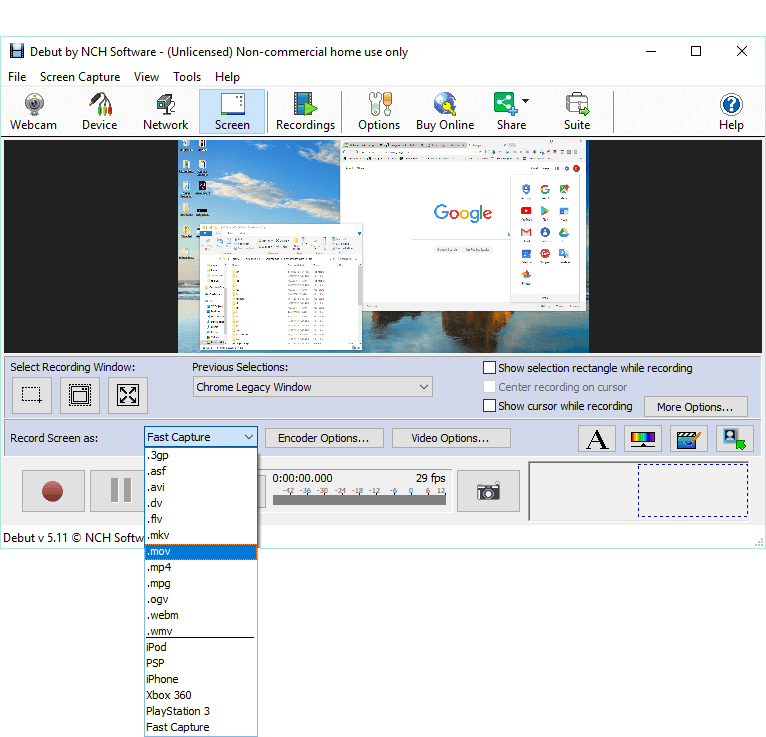Select .ogv format from list
This screenshot has width=766, height=737.
pyautogui.click(x=201, y=599)
